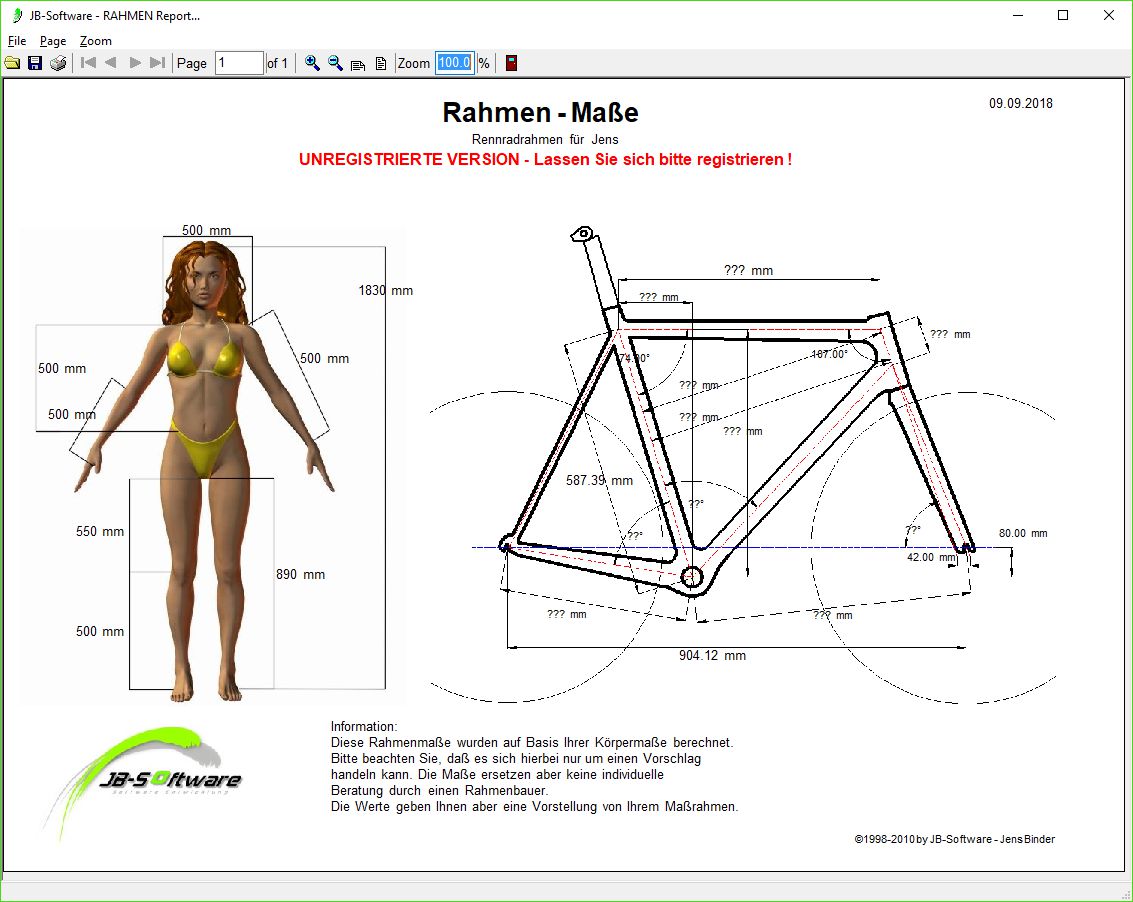Click the zoom in magnifier icon
This screenshot has height=902, width=1133.
[x=312, y=63]
